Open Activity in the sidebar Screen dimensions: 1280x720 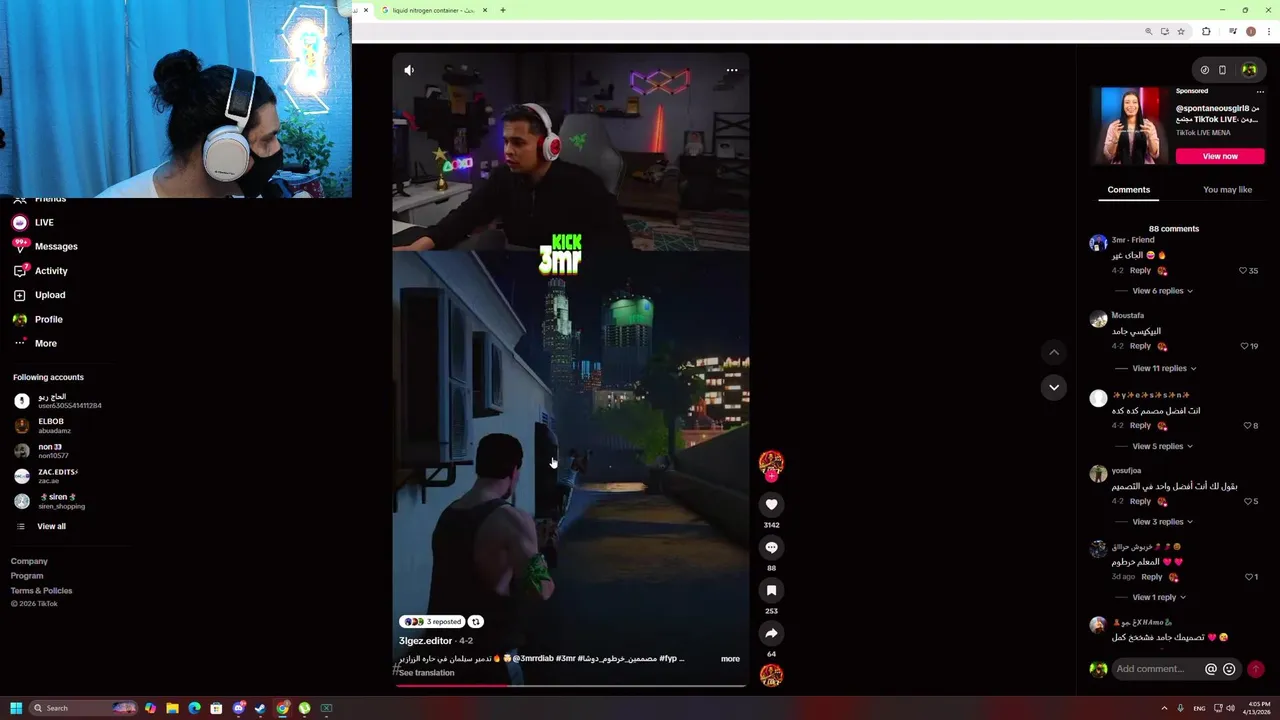point(41,271)
